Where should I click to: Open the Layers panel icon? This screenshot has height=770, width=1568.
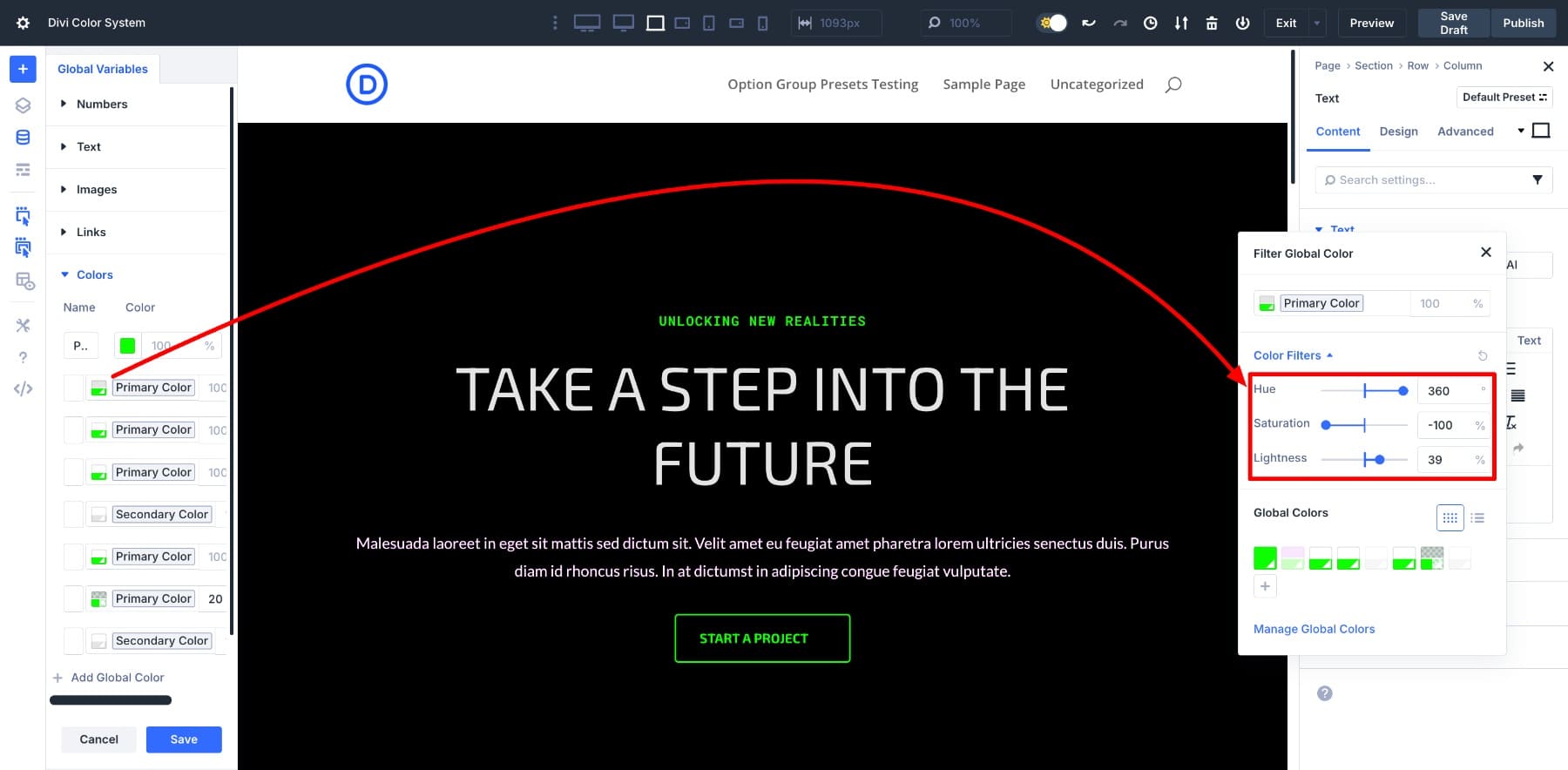coord(23,105)
